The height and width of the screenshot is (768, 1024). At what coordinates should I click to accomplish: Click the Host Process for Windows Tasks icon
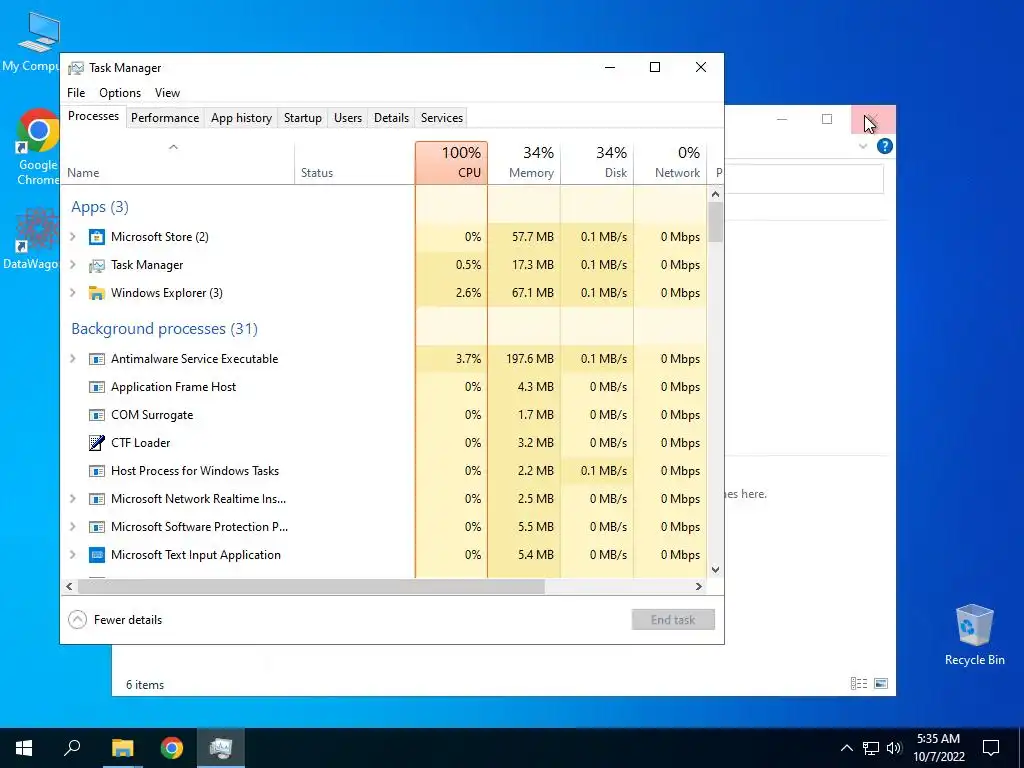(x=97, y=471)
